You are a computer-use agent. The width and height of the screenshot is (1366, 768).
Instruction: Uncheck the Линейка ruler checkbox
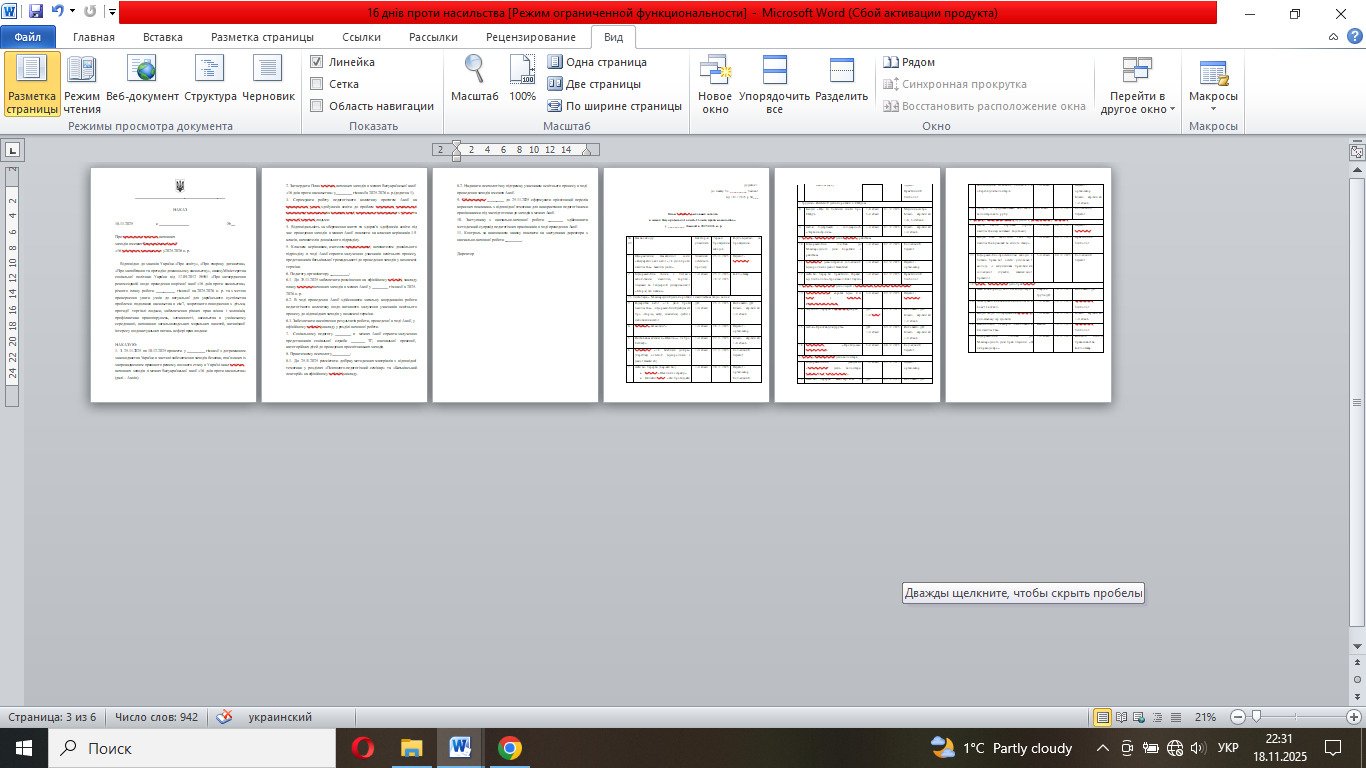[317, 62]
